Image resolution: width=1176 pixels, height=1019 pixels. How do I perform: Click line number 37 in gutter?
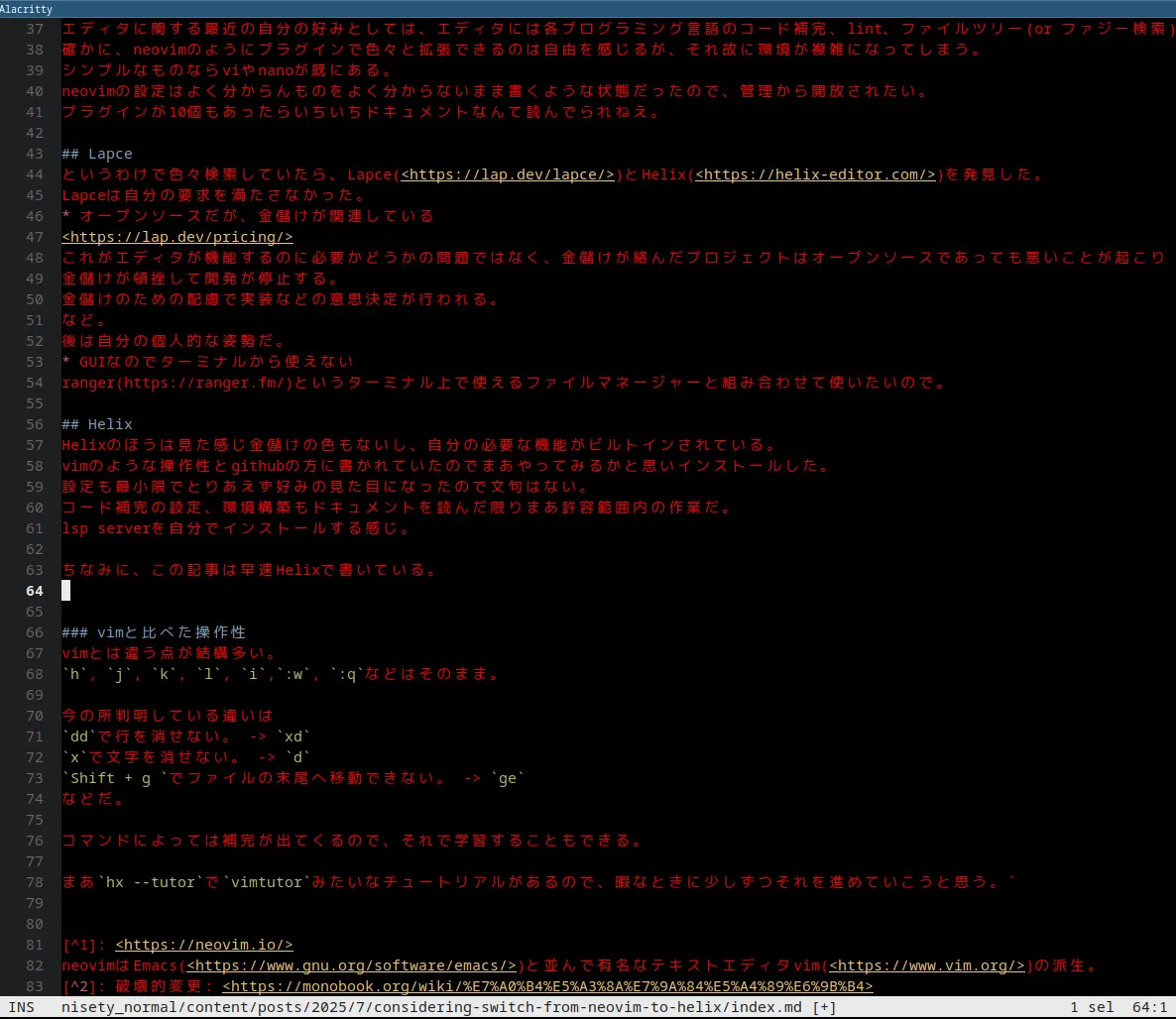pos(35,30)
